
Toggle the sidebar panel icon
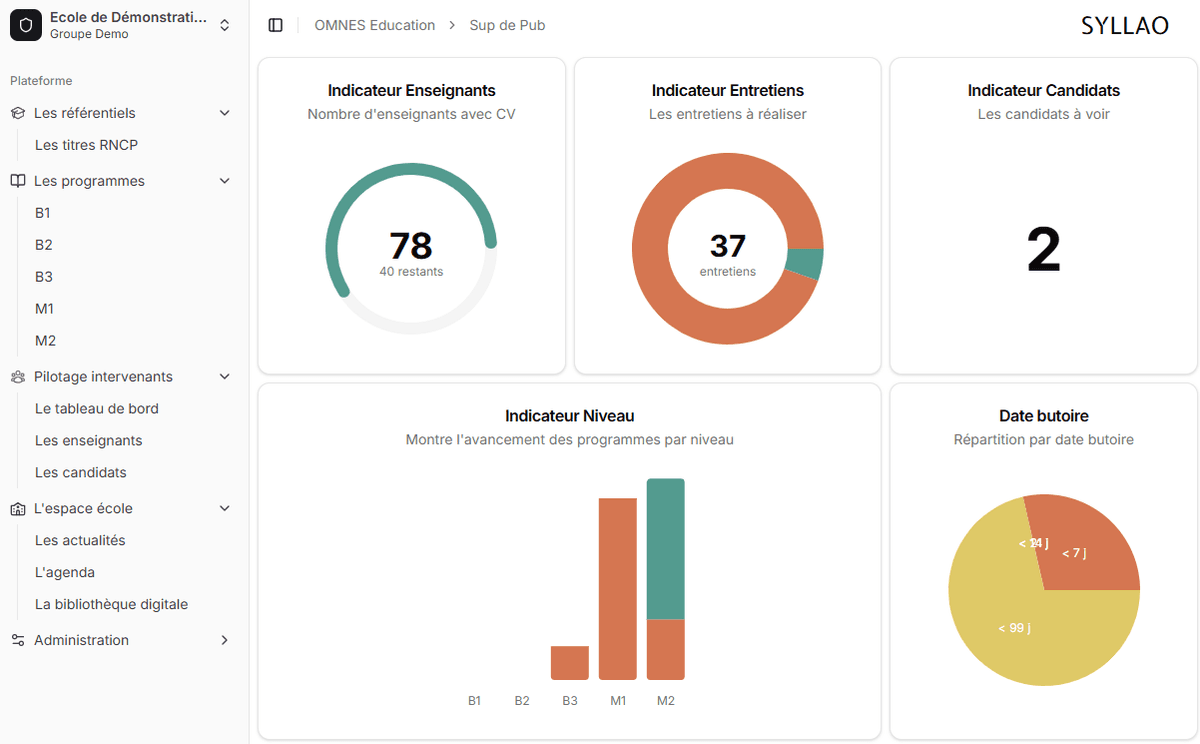(276, 25)
